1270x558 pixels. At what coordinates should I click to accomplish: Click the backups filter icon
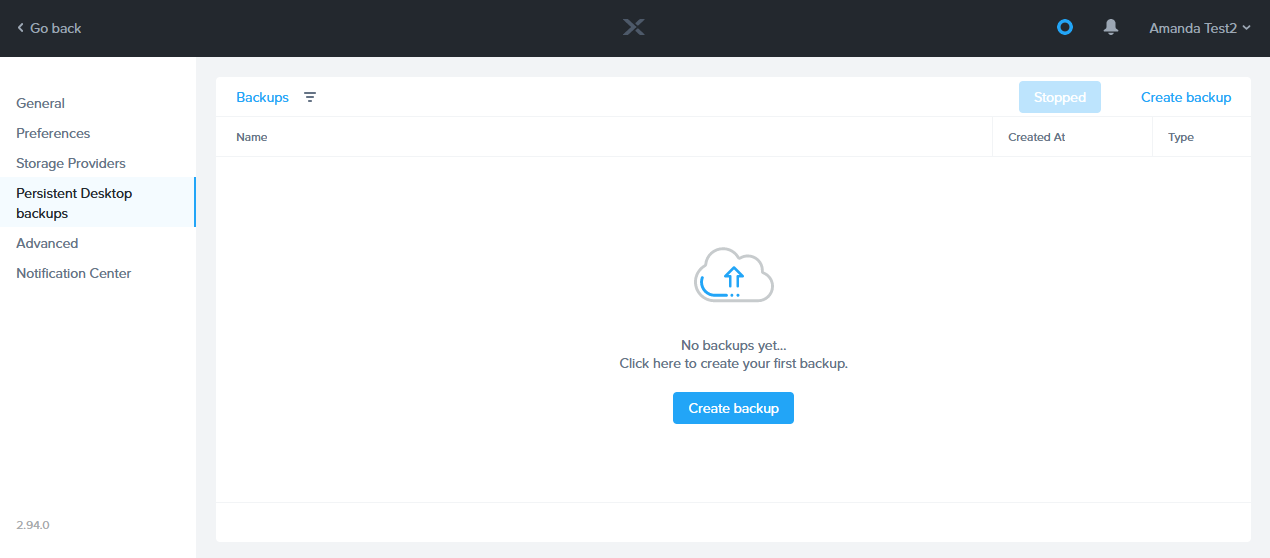tap(310, 97)
